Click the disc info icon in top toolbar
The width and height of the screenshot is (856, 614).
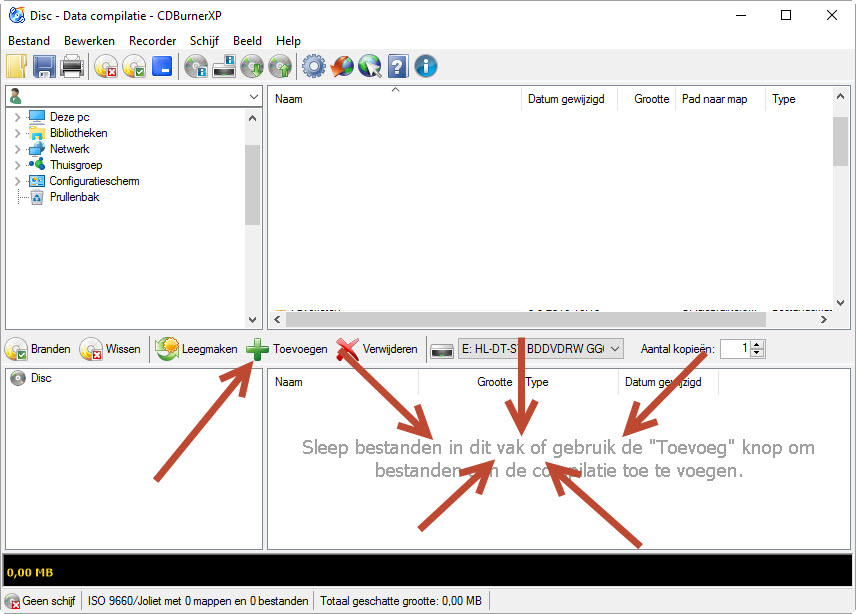click(196, 67)
